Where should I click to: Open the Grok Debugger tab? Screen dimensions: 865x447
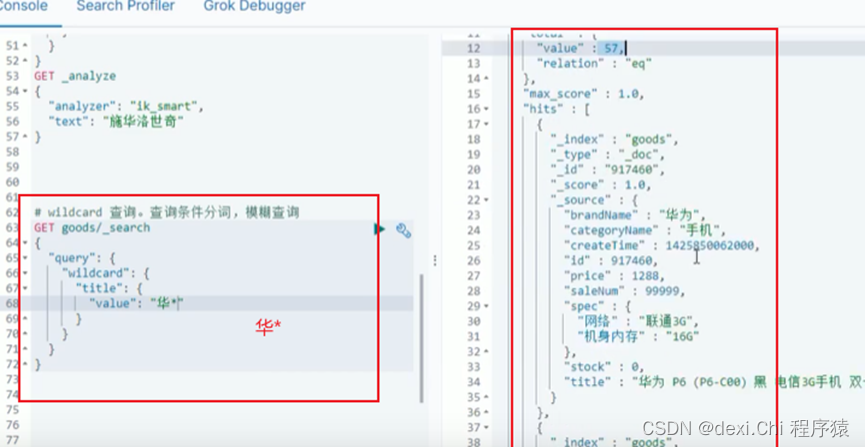254,7
